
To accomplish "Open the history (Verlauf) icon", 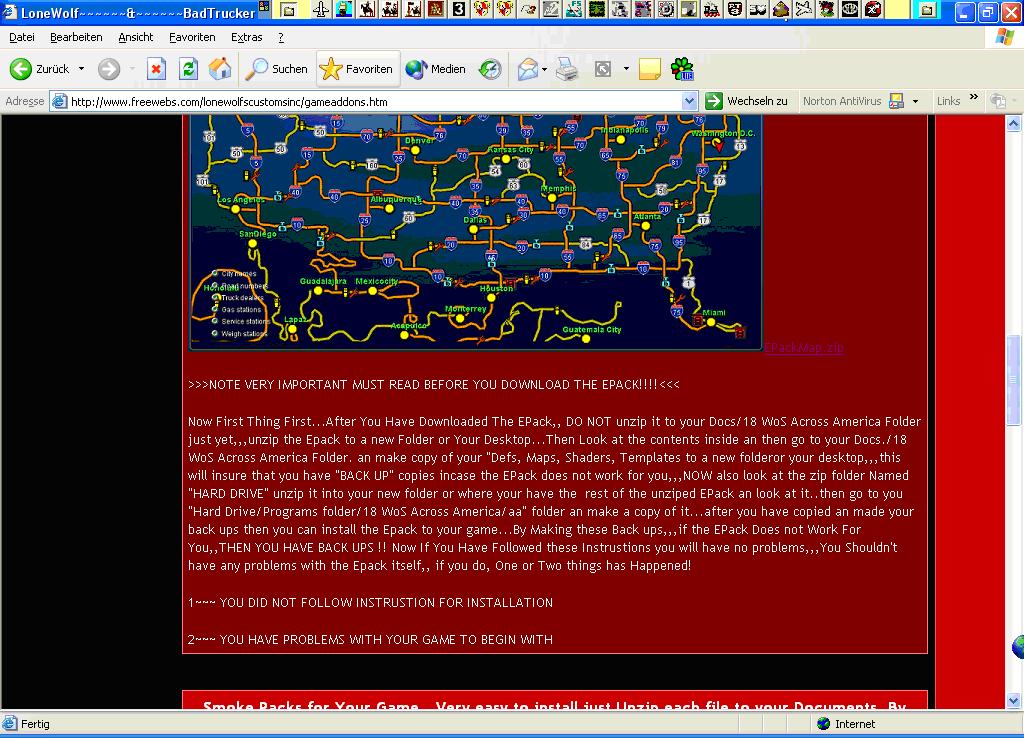I will point(490,69).
